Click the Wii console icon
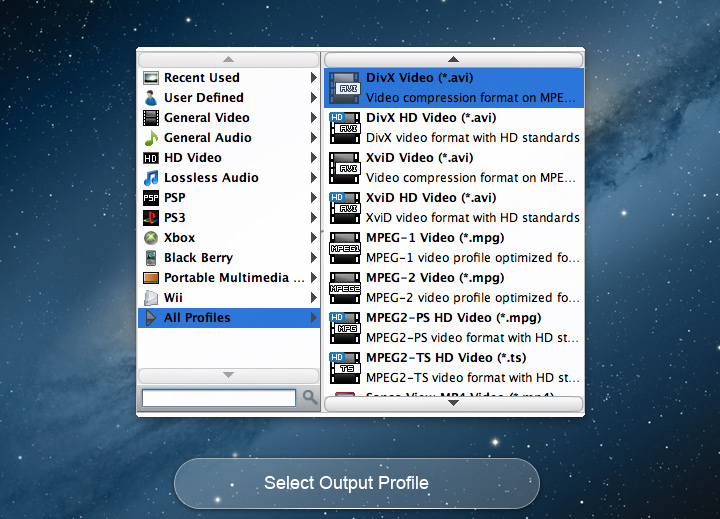The image size is (720, 519). click(x=151, y=298)
